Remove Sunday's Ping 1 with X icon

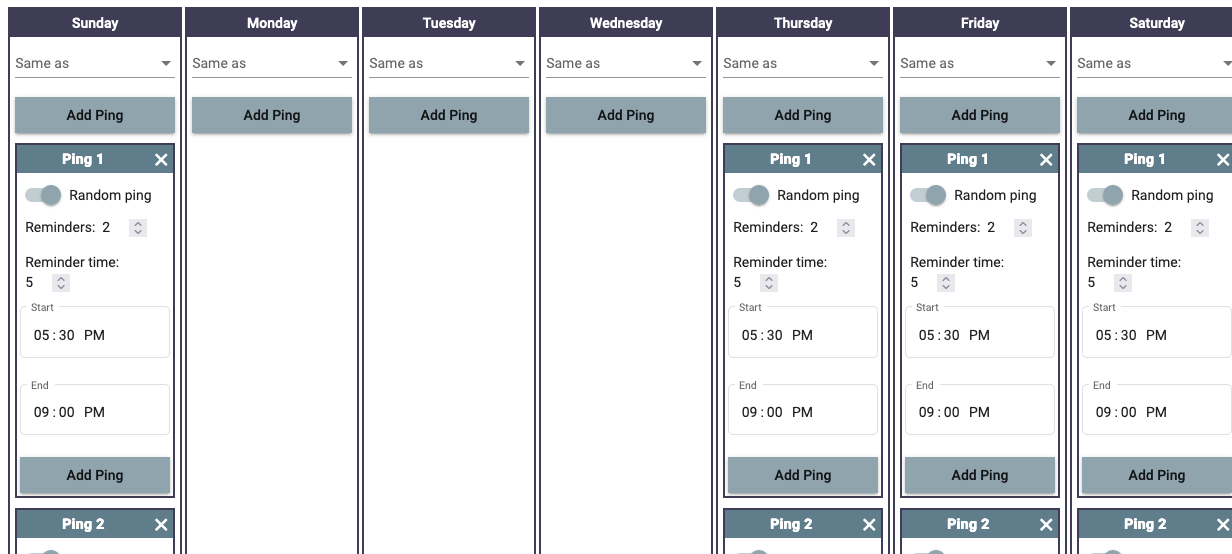tap(161, 160)
